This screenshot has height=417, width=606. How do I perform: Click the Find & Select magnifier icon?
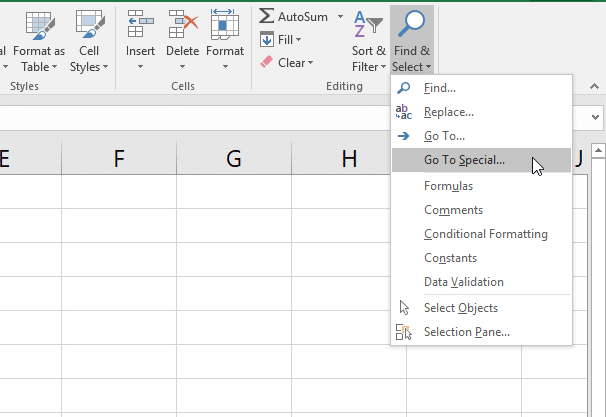click(412, 24)
